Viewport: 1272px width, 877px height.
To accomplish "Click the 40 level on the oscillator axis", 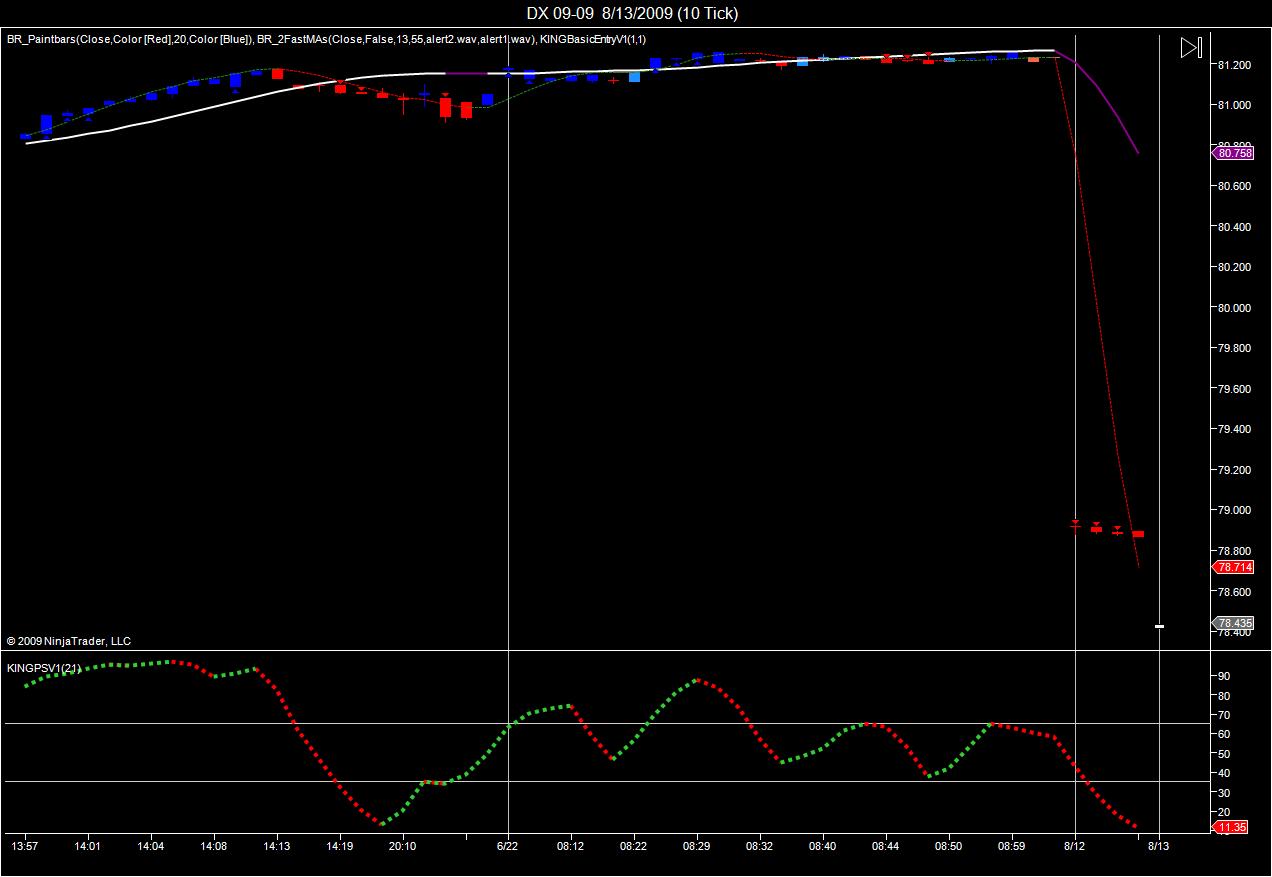I will tap(1223, 773).
